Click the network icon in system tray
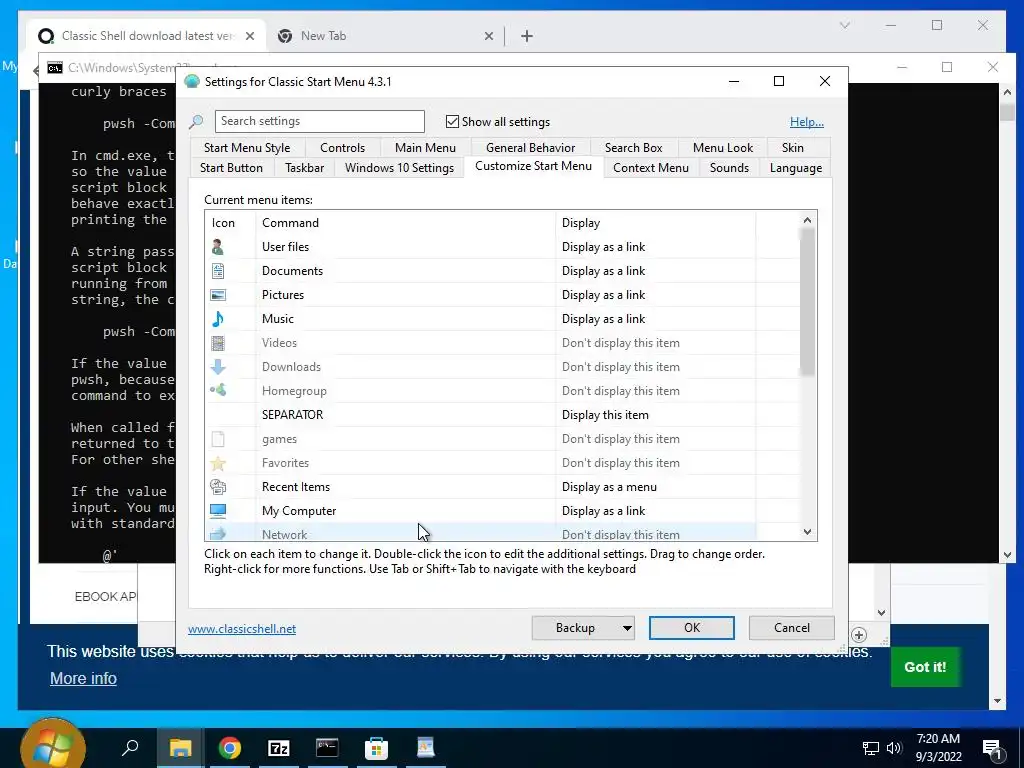Image resolution: width=1024 pixels, height=768 pixels. tap(871, 748)
